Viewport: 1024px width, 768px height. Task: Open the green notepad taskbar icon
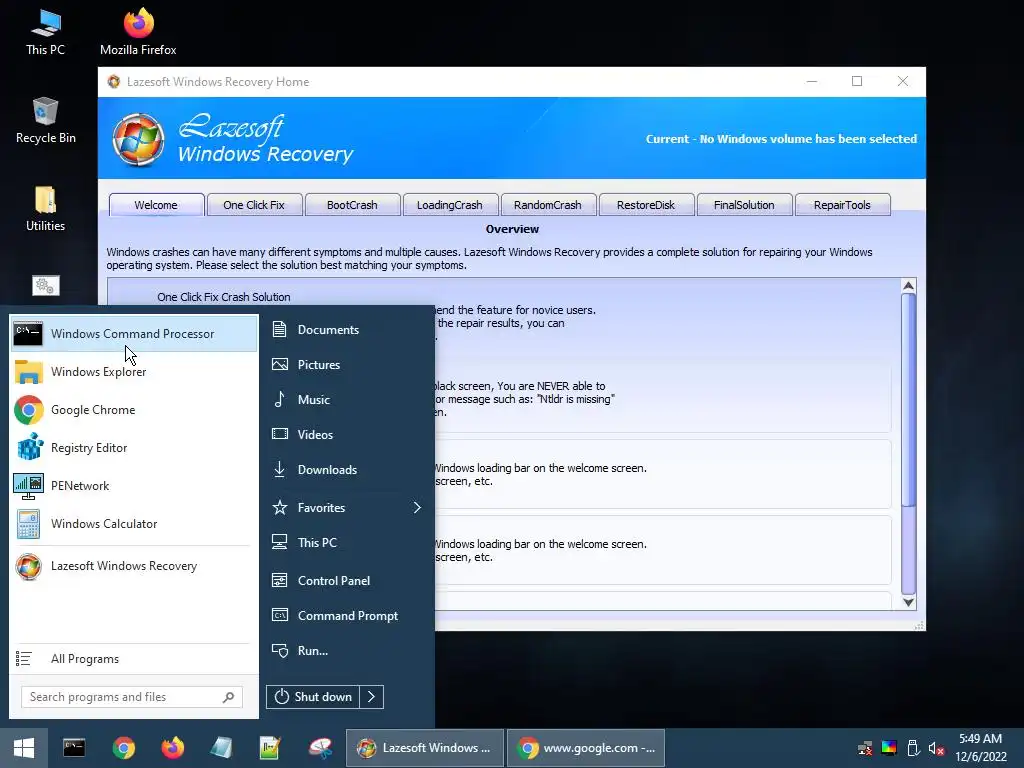click(x=270, y=748)
